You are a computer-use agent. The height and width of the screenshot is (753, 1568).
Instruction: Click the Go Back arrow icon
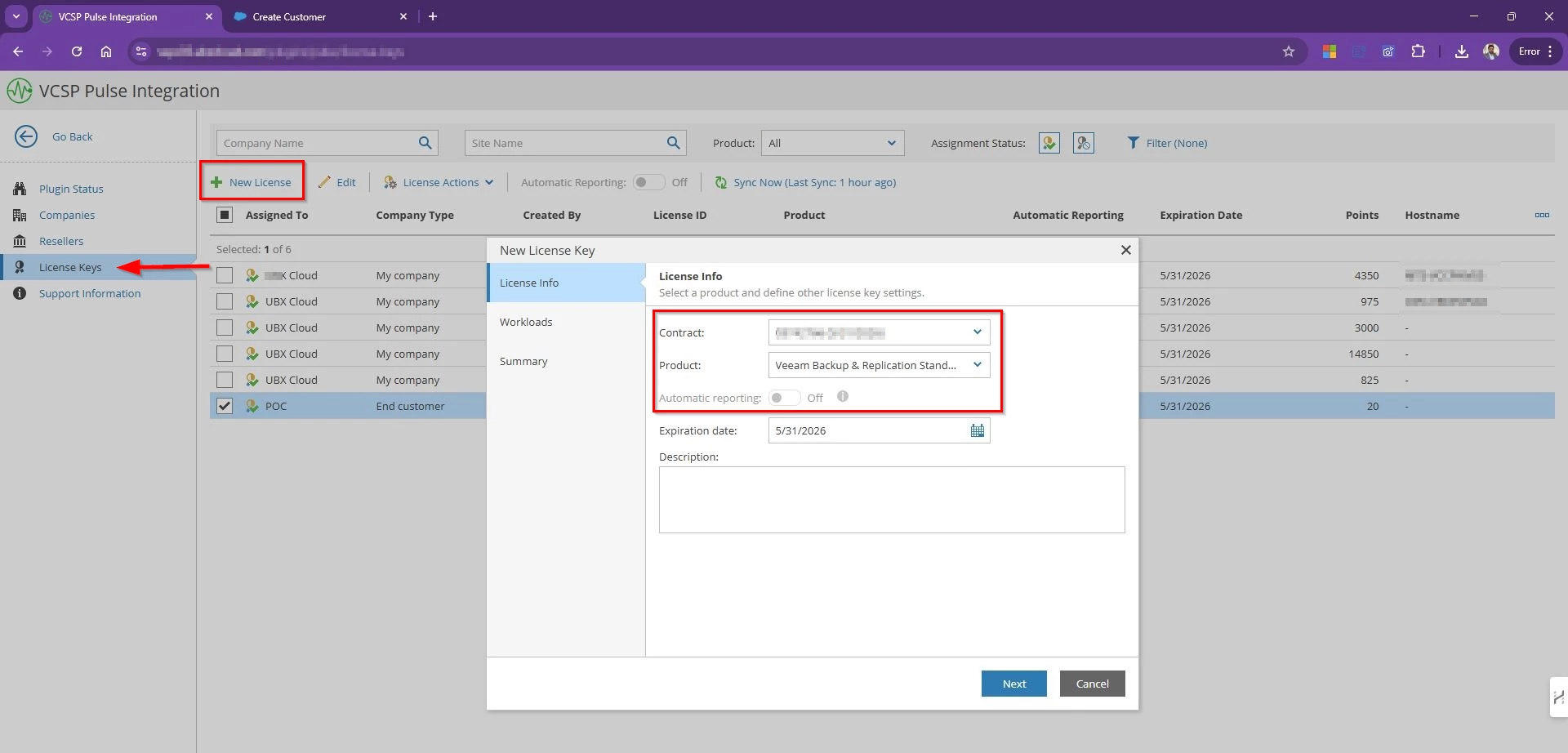(26, 136)
